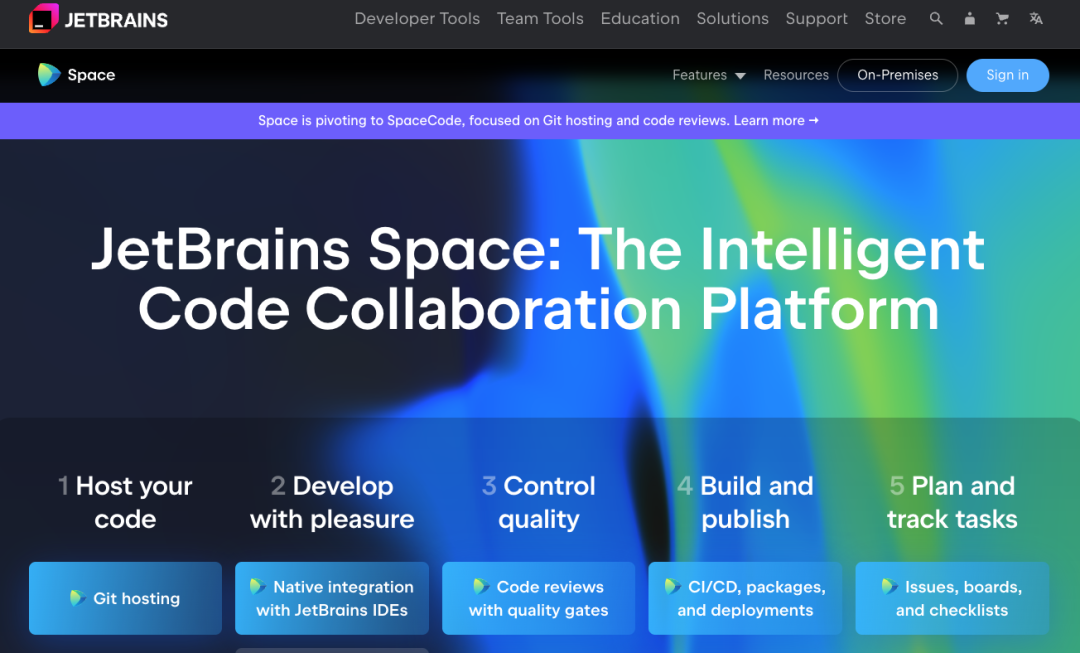
Task: Click the Space icon on Native integration card
Action: pos(258,586)
